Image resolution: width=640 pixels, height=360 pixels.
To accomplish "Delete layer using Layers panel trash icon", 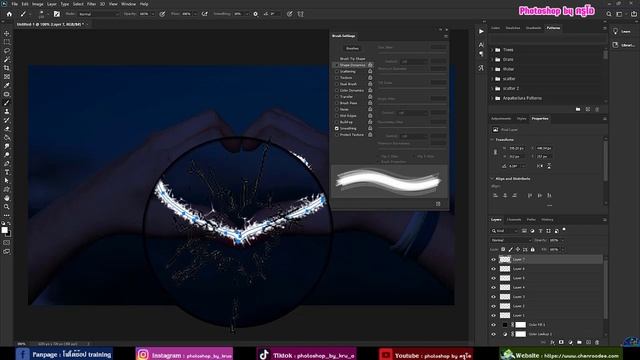I will pyautogui.click(x=597, y=342).
